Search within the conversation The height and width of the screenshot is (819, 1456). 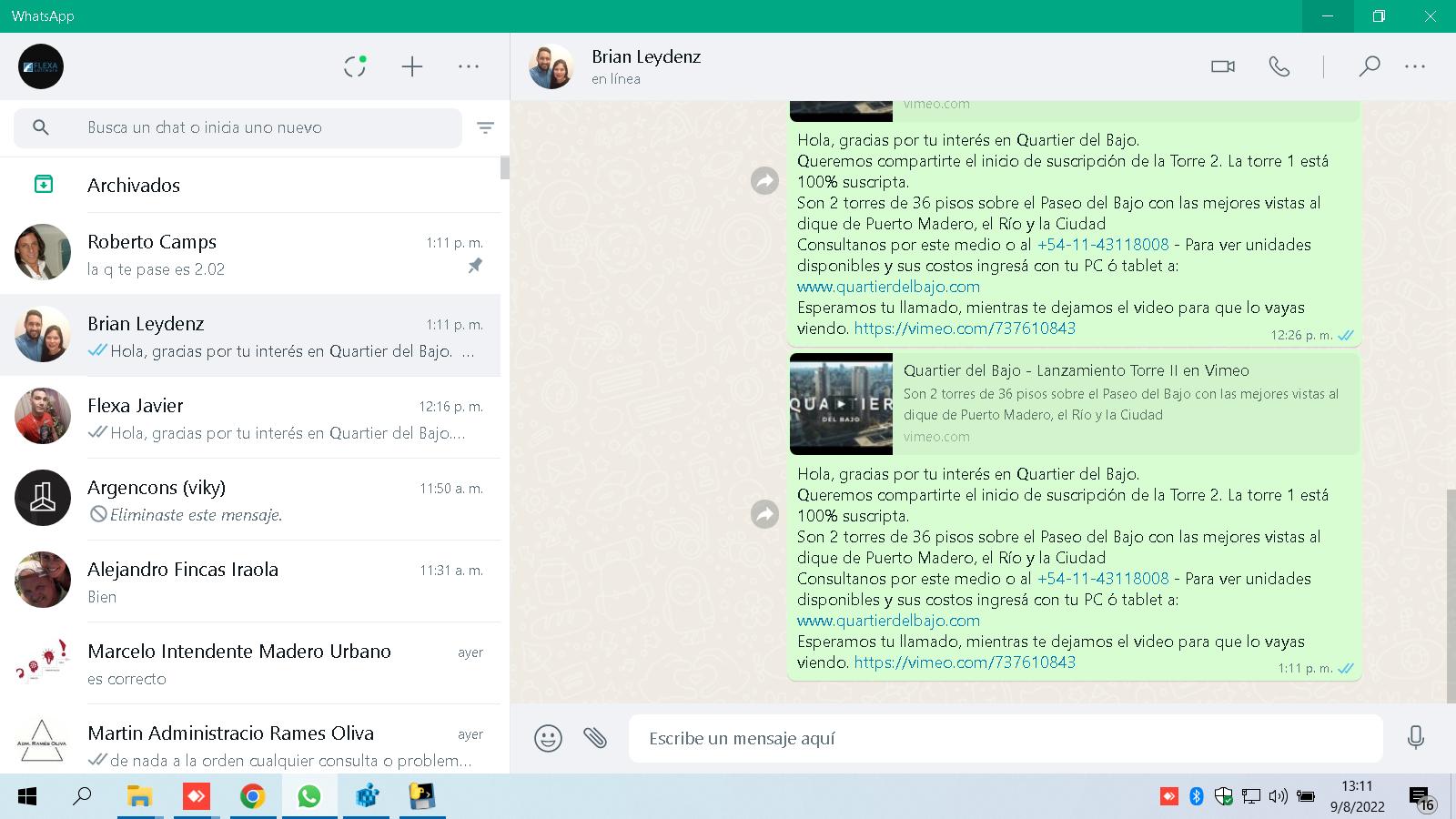point(1370,66)
